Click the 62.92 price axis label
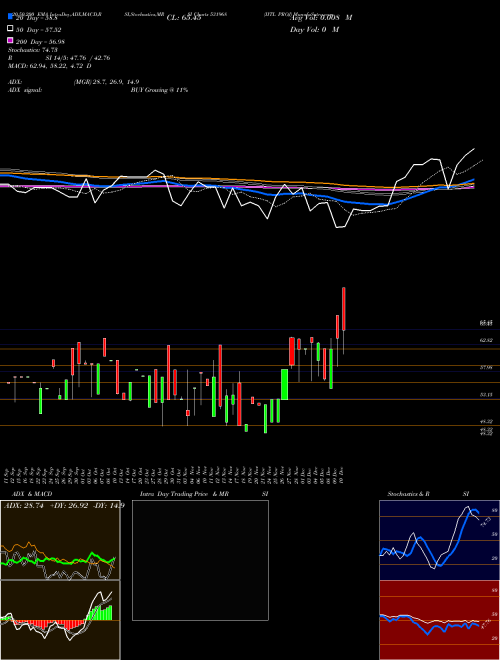Image resolution: width=500 pixels, height=660 pixels. pos(486,340)
